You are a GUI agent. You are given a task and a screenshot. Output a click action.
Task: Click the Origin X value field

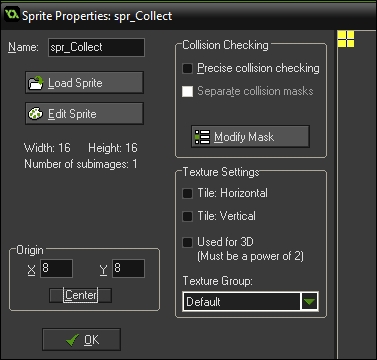coord(56,268)
